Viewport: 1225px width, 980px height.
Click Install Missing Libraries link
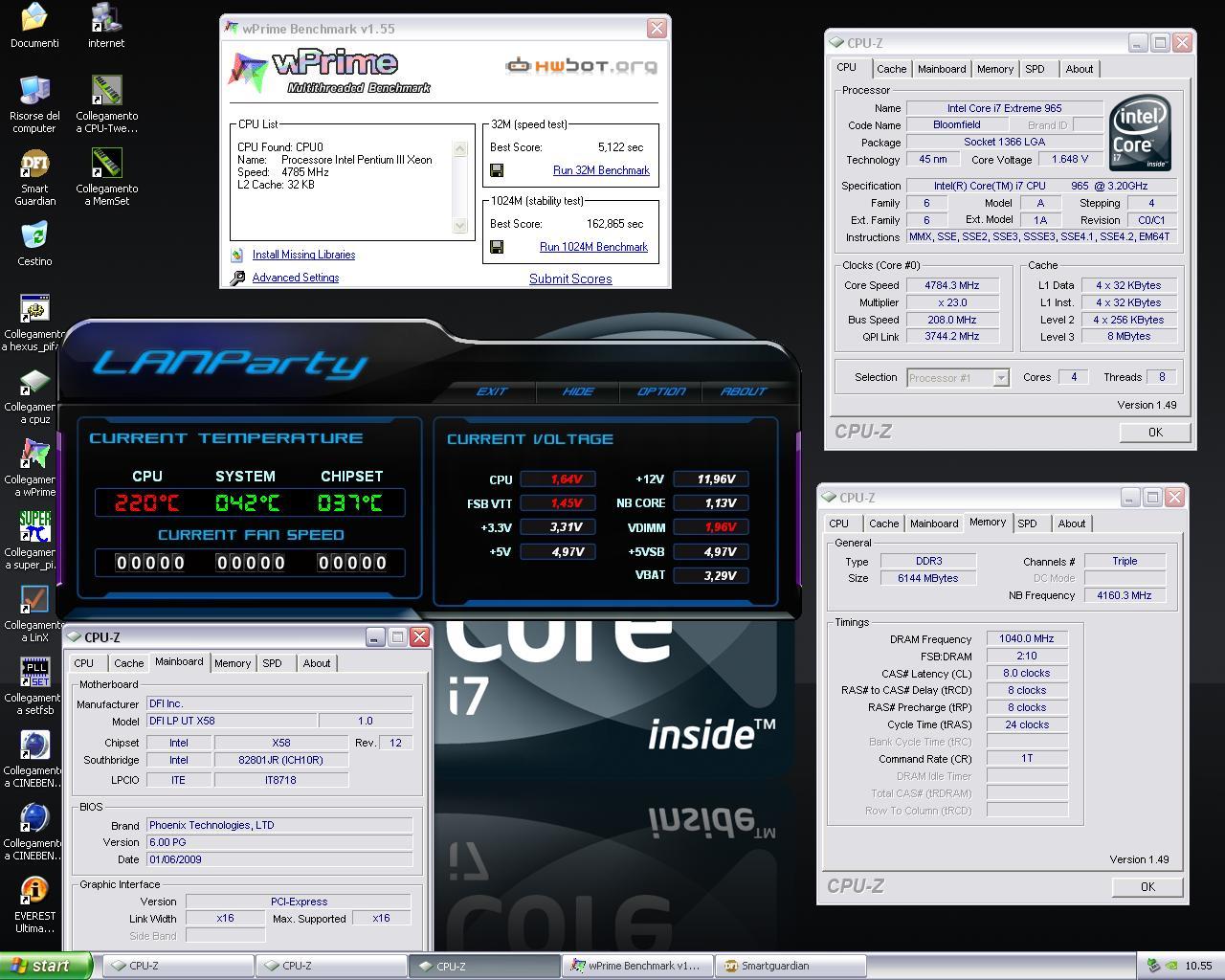pyautogui.click(x=303, y=255)
